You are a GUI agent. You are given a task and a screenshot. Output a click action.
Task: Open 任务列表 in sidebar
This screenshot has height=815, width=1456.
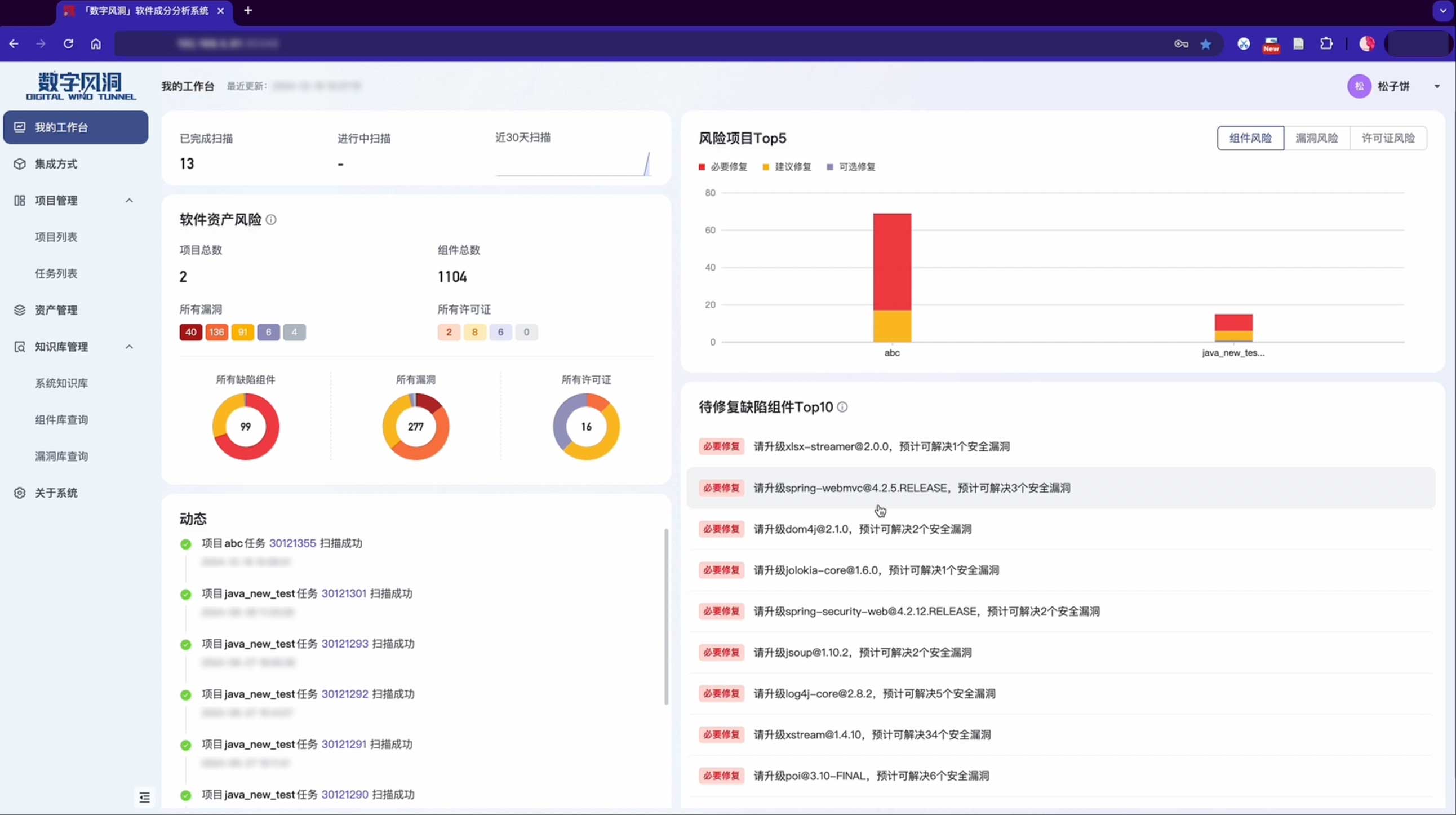[56, 273]
